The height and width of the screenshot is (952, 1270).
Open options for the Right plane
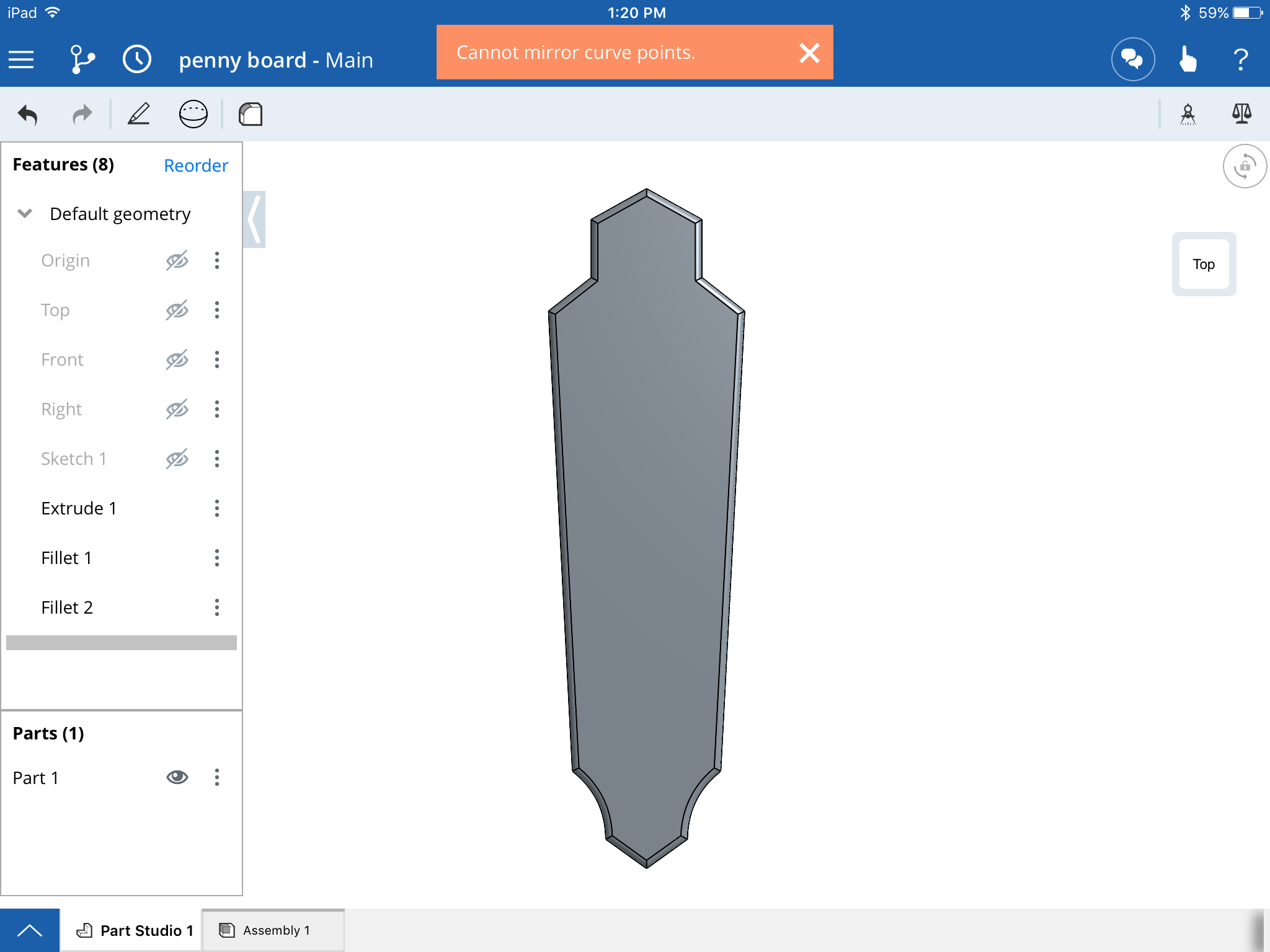tap(216, 409)
